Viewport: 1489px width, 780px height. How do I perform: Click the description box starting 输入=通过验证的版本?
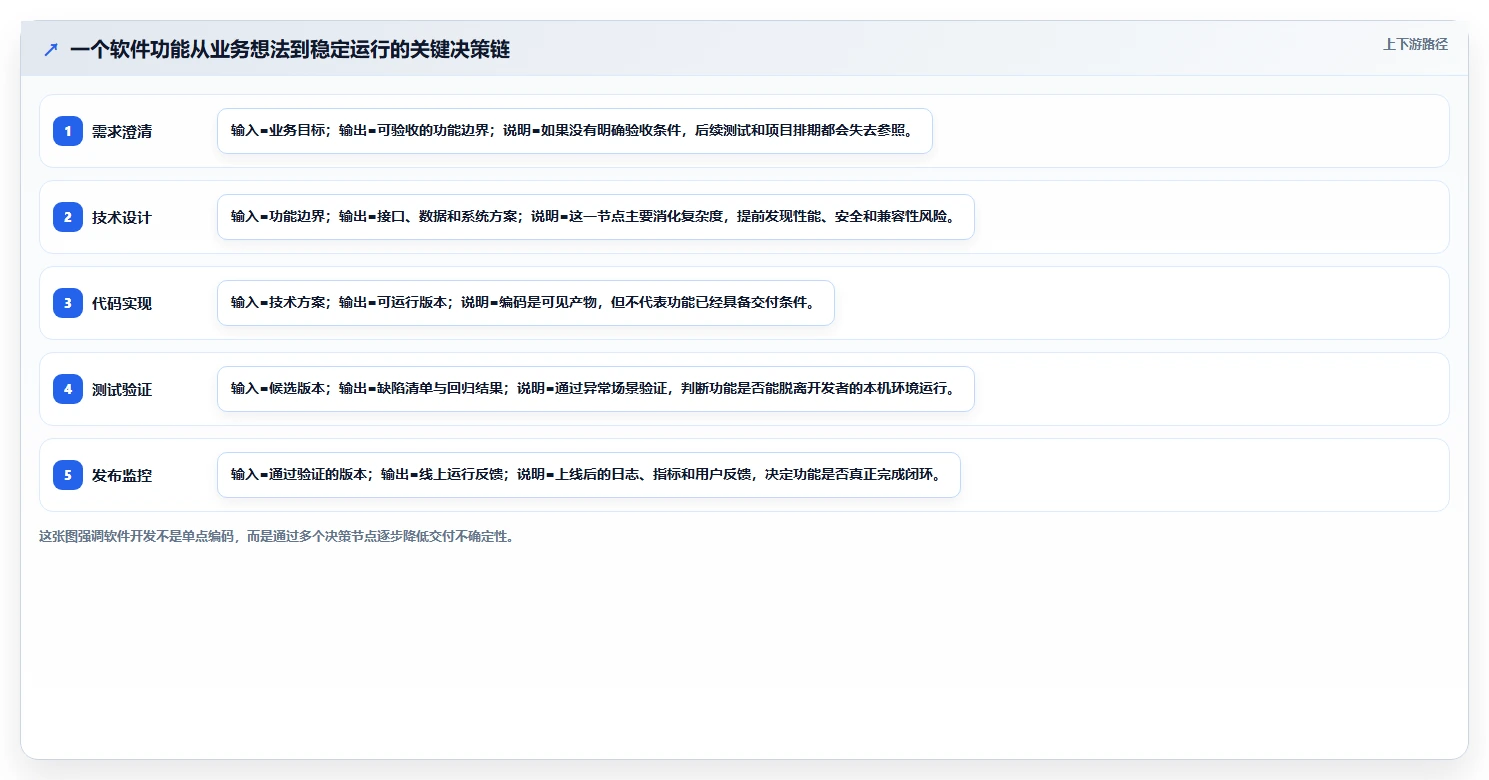click(589, 475)
